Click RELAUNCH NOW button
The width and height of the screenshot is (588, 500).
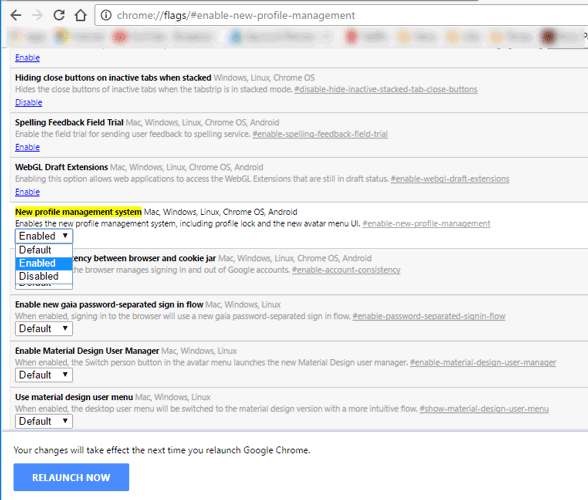point(71,477)
